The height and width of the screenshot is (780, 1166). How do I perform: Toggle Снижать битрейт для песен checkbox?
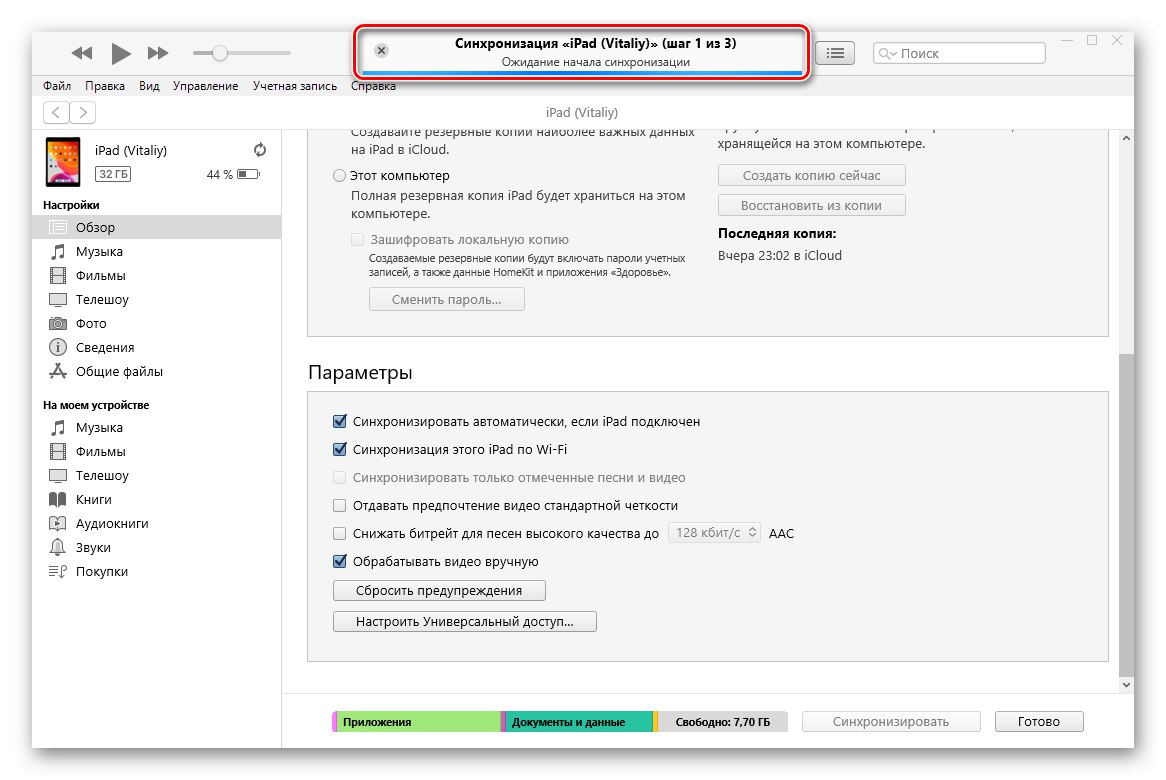340,533
